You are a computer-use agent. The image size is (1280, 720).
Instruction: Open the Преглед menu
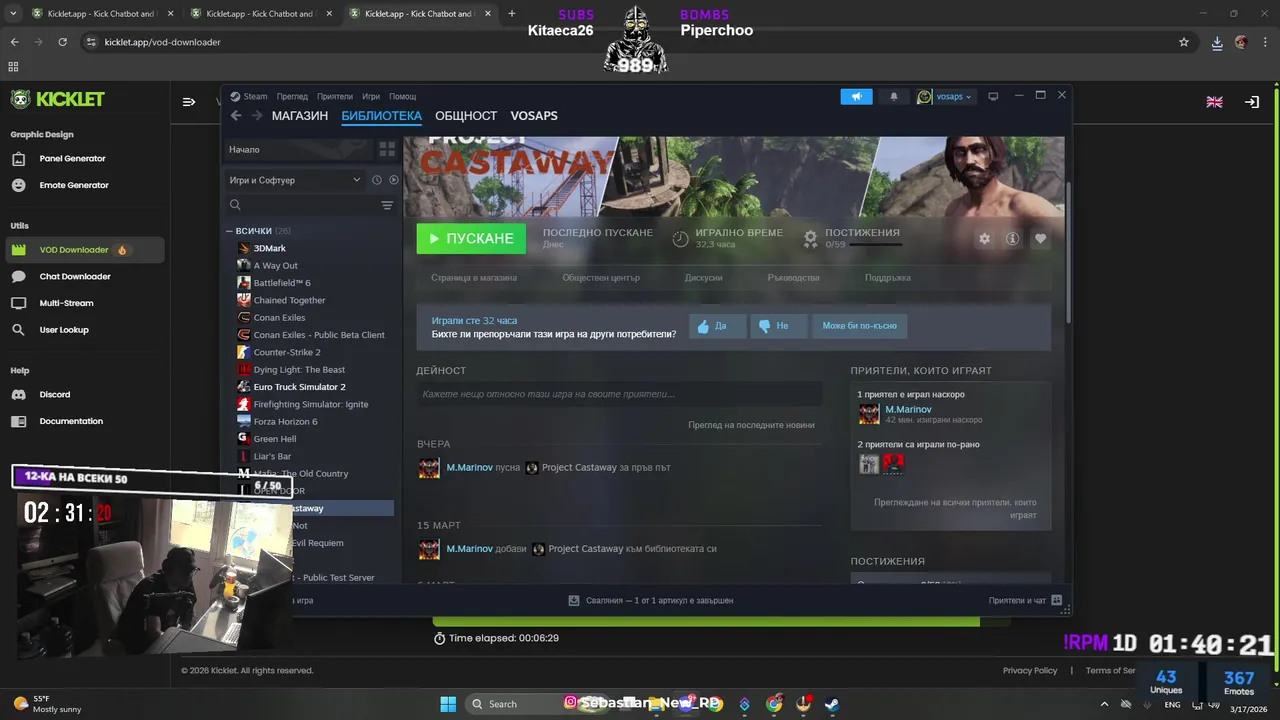pyautogui.click(x=292, y=96)
